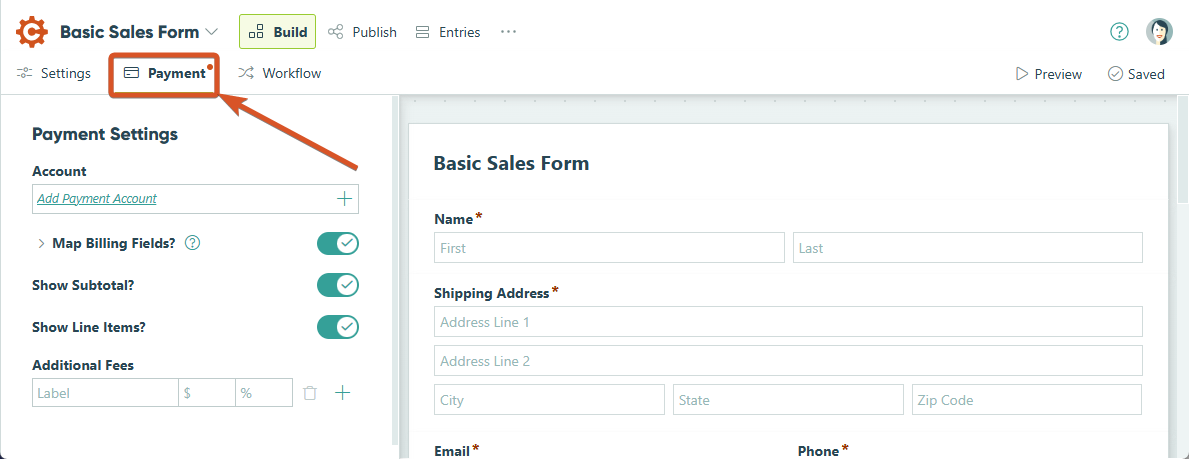Screen dimensions: 1189x459
Task: Open the help question mark icon
Action: click(1119, 32)
